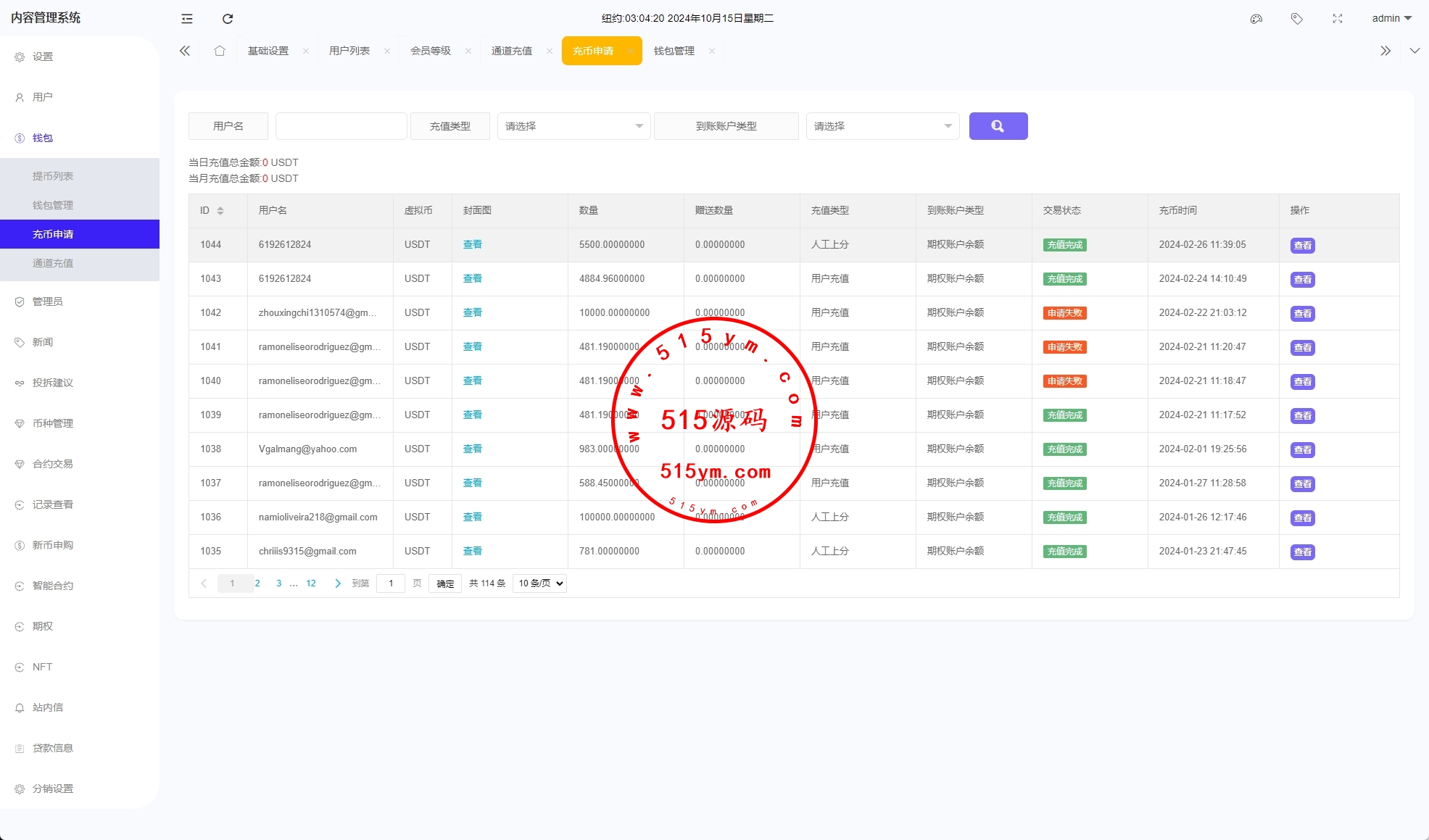Go to home tab icon
1429x840 pixels.
(220, 51)
